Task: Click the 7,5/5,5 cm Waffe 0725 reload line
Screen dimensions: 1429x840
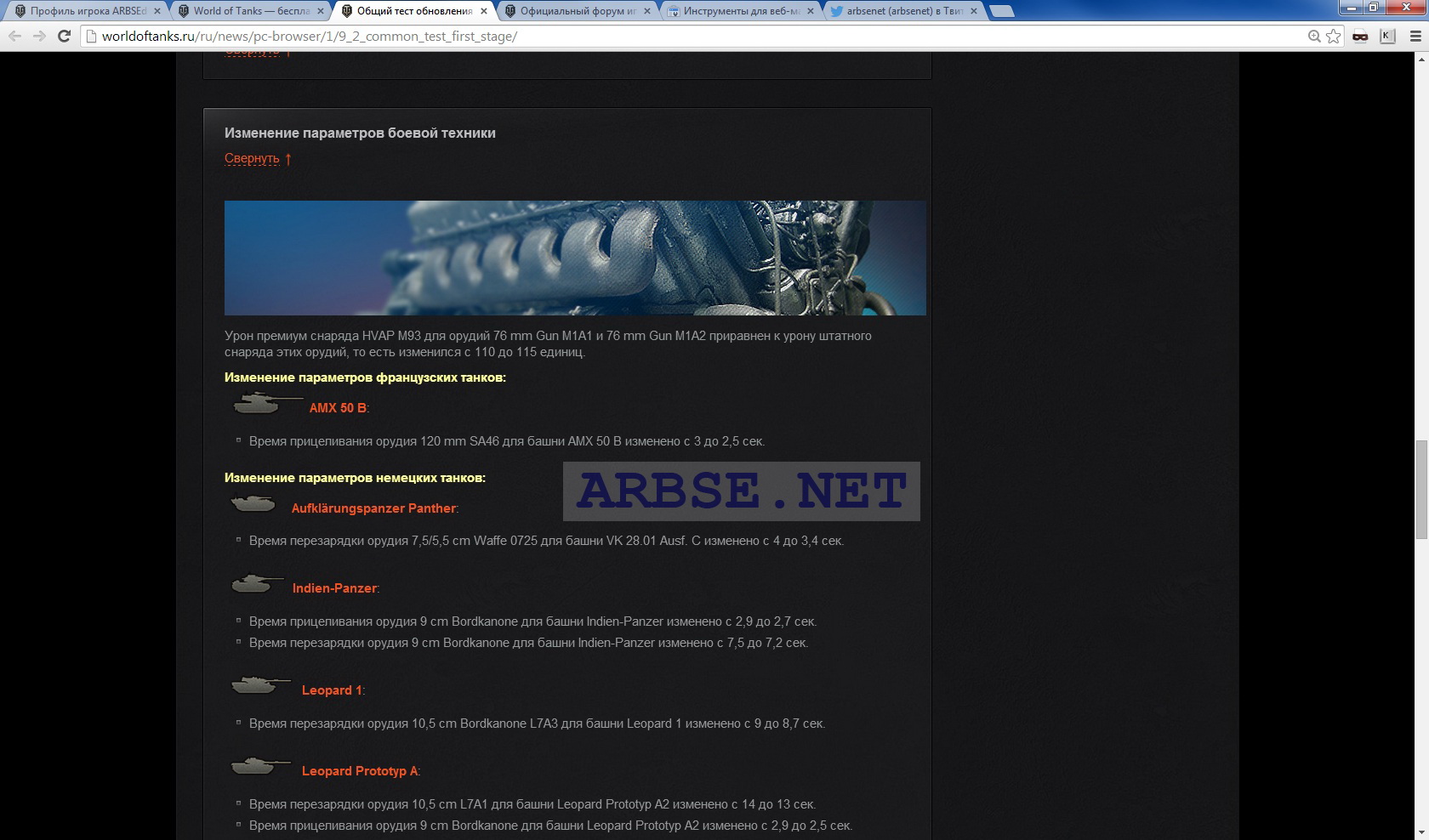Action: [546, 541]
